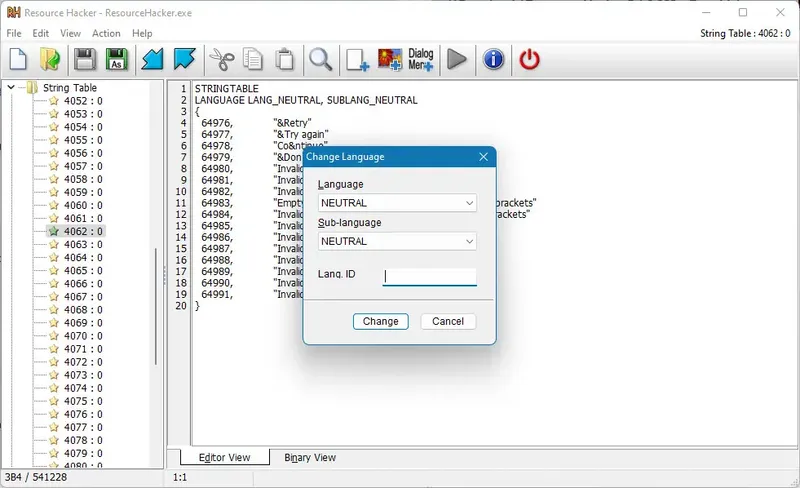Click the Lang. ID input field
Viewport: 800px width, 488px height.
click(430, 277)
